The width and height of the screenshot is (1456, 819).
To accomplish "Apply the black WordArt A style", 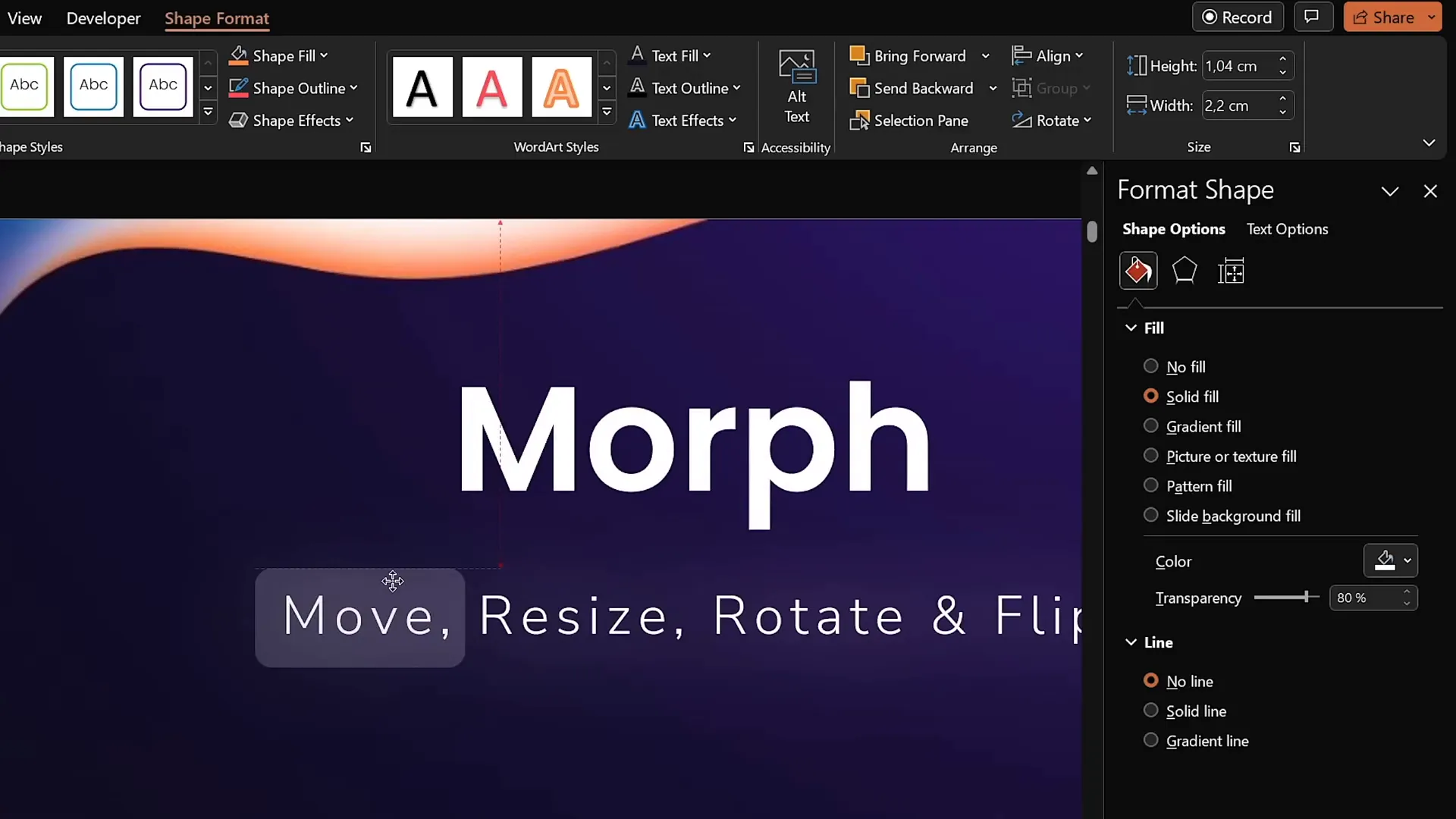I will pyautogui.click(x=422, y=87).
